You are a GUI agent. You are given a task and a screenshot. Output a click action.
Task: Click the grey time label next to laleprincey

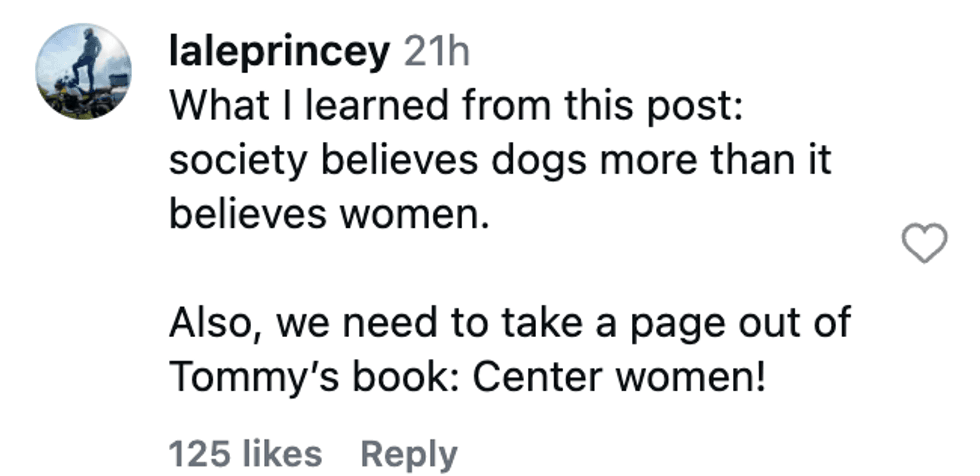tap(436, 52)
